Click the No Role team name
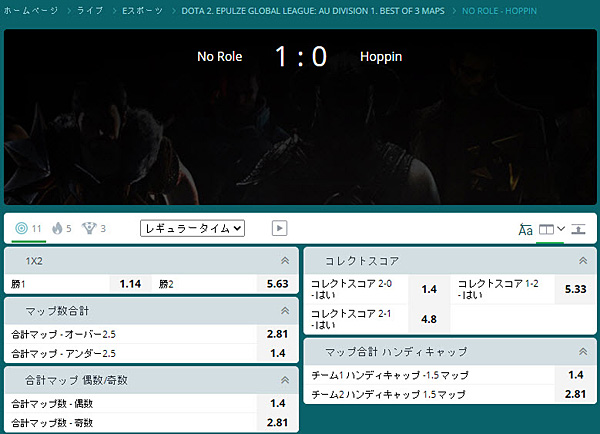The width and height of the screenshot is (600, 434). [x=220, y=57]
